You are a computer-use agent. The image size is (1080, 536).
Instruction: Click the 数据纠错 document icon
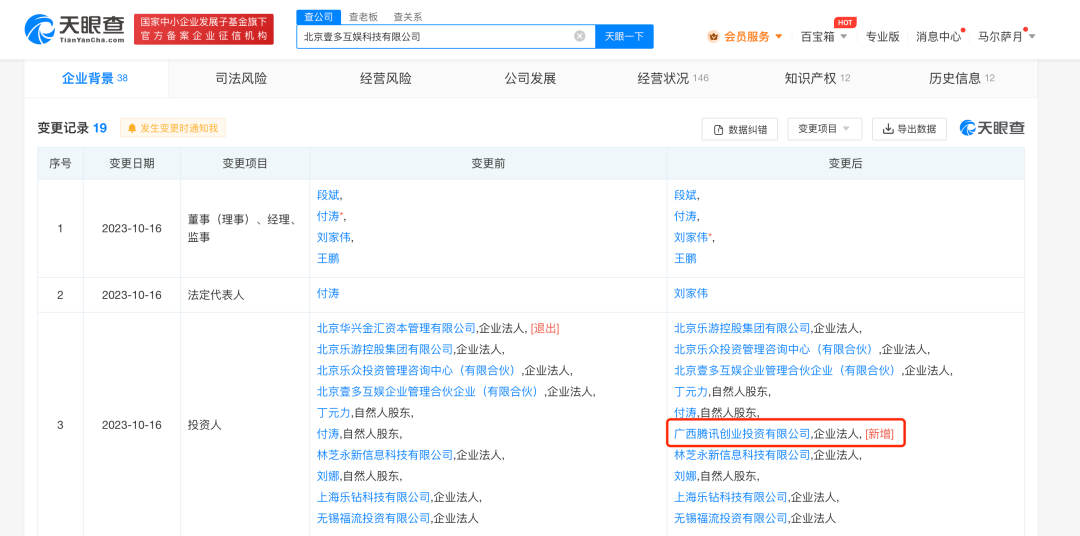click(x=718, y=130)
